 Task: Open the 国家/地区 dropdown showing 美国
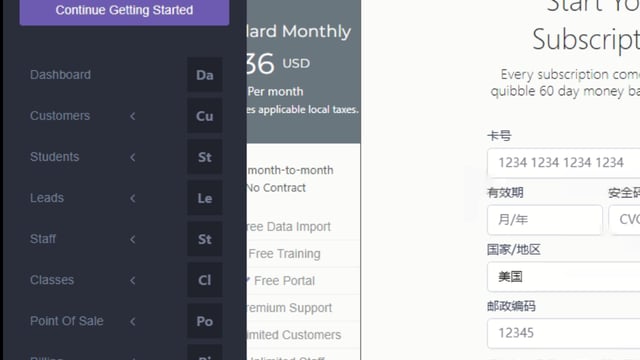[x=564, y=277]
